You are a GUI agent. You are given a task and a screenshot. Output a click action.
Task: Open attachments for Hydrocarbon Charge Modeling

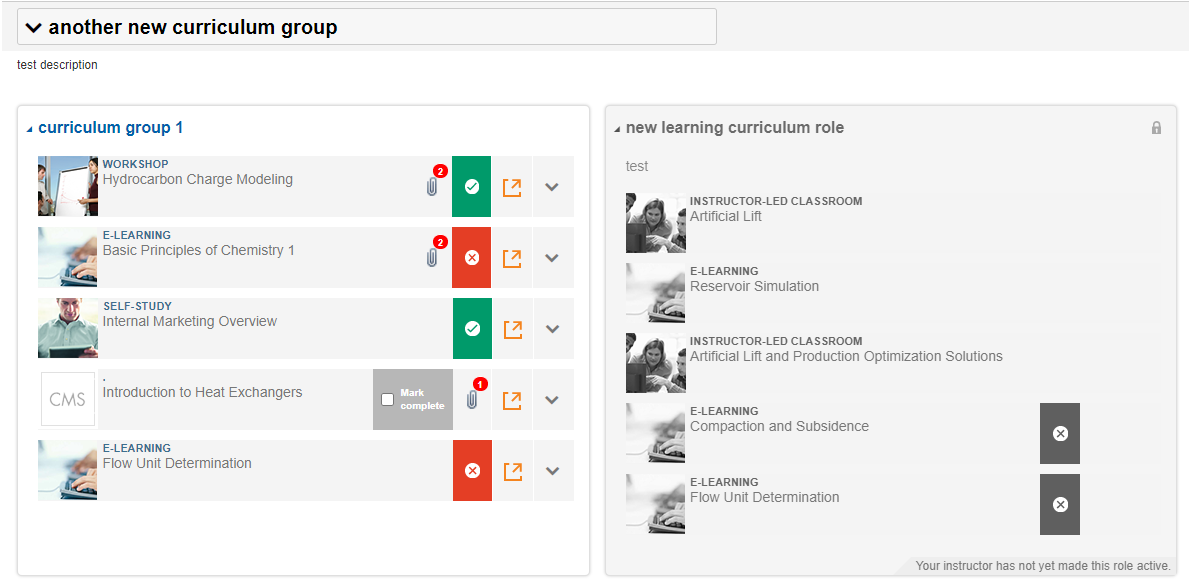[x=431, y=186]
